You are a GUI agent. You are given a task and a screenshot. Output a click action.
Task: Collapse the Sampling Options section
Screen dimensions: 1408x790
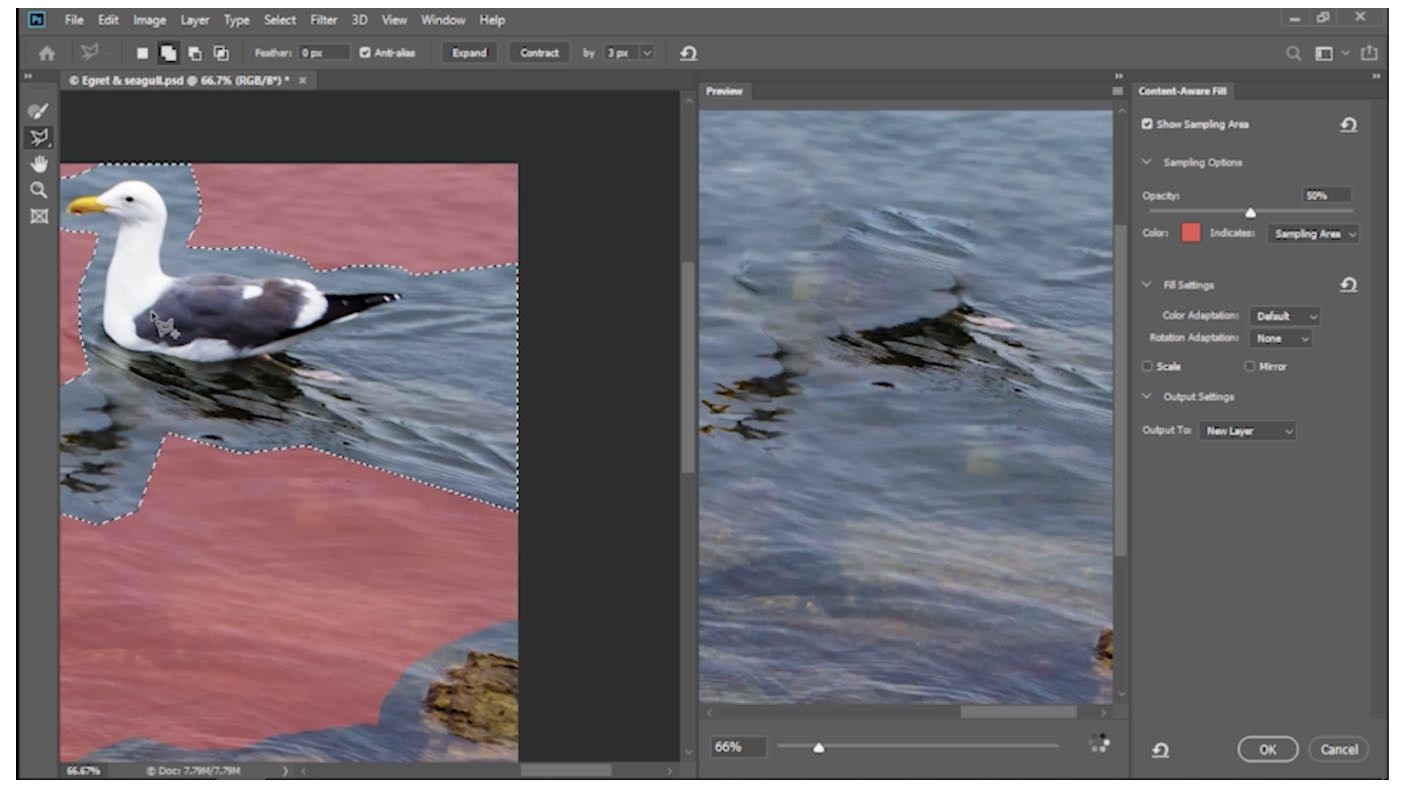click(x=1148, y=161)
